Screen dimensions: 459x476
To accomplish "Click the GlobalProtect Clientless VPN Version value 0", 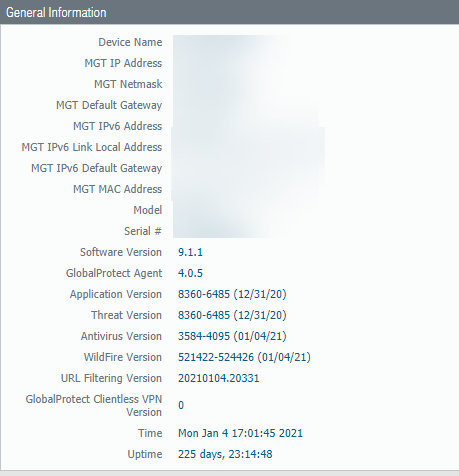I will pyautogui.click(x=181, y=405).
